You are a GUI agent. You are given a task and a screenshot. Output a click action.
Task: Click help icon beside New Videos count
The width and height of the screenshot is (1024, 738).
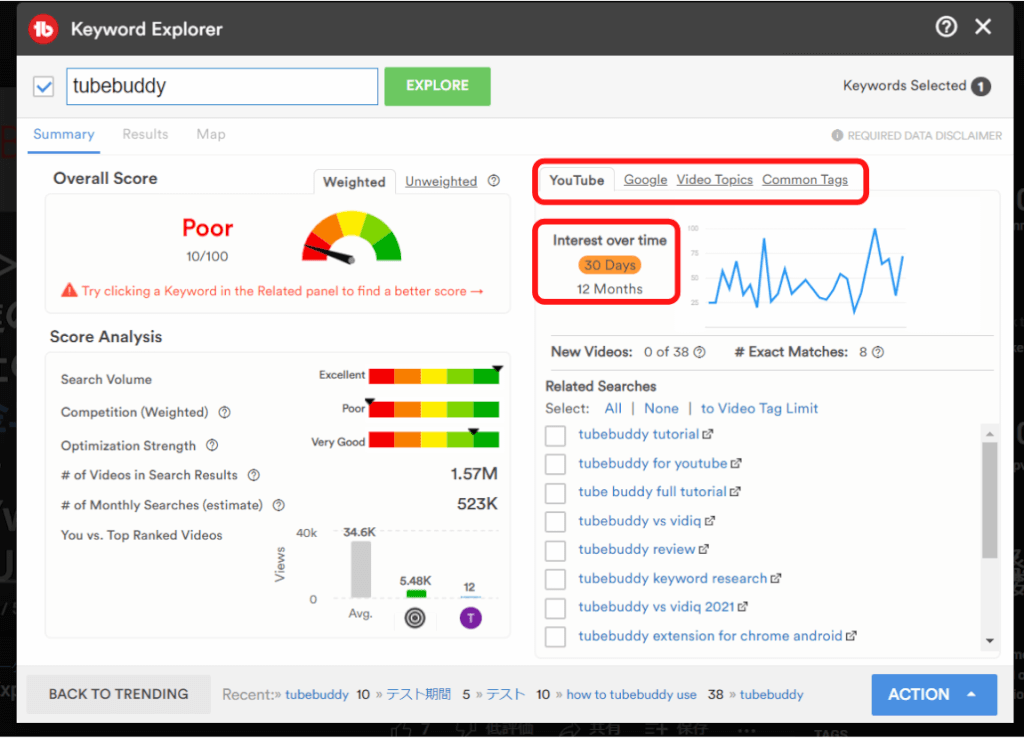[x=699, y=352]
